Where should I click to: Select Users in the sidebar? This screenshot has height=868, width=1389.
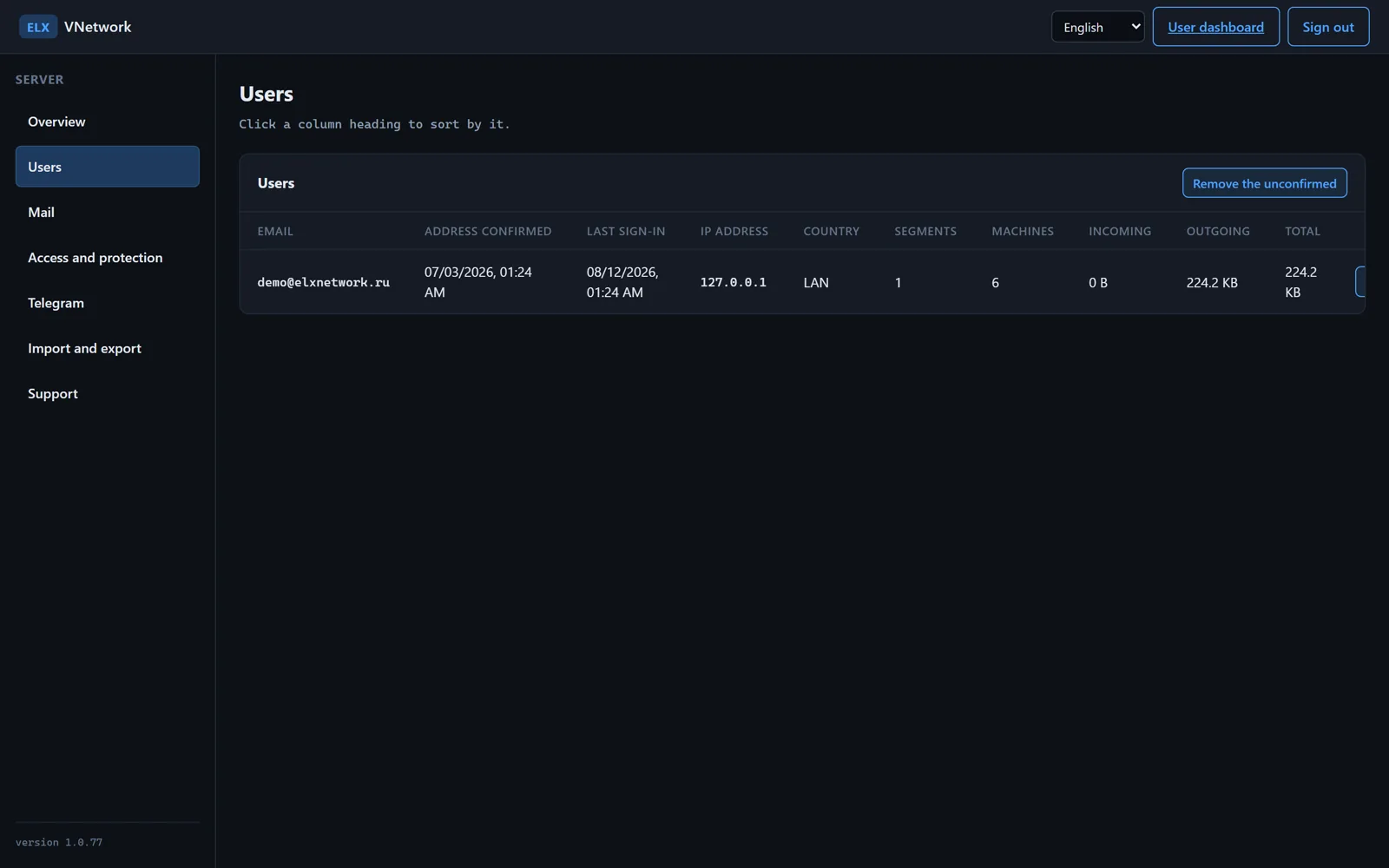107,167
